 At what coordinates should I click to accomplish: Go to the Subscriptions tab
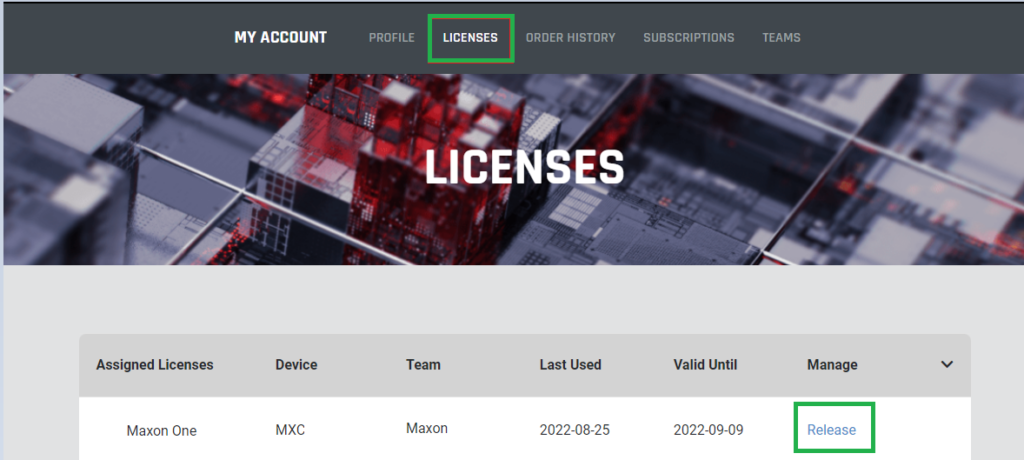pos(688,38)
